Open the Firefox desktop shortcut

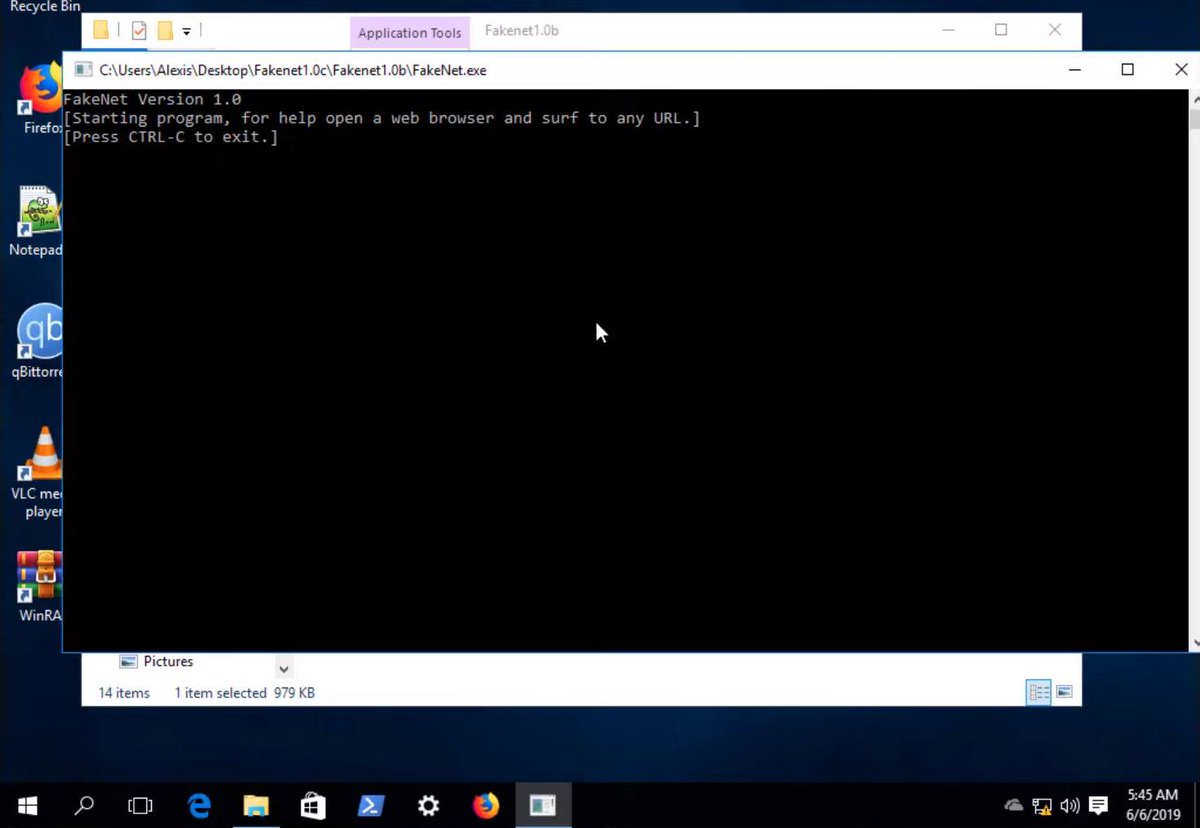[x=40, y=98]
